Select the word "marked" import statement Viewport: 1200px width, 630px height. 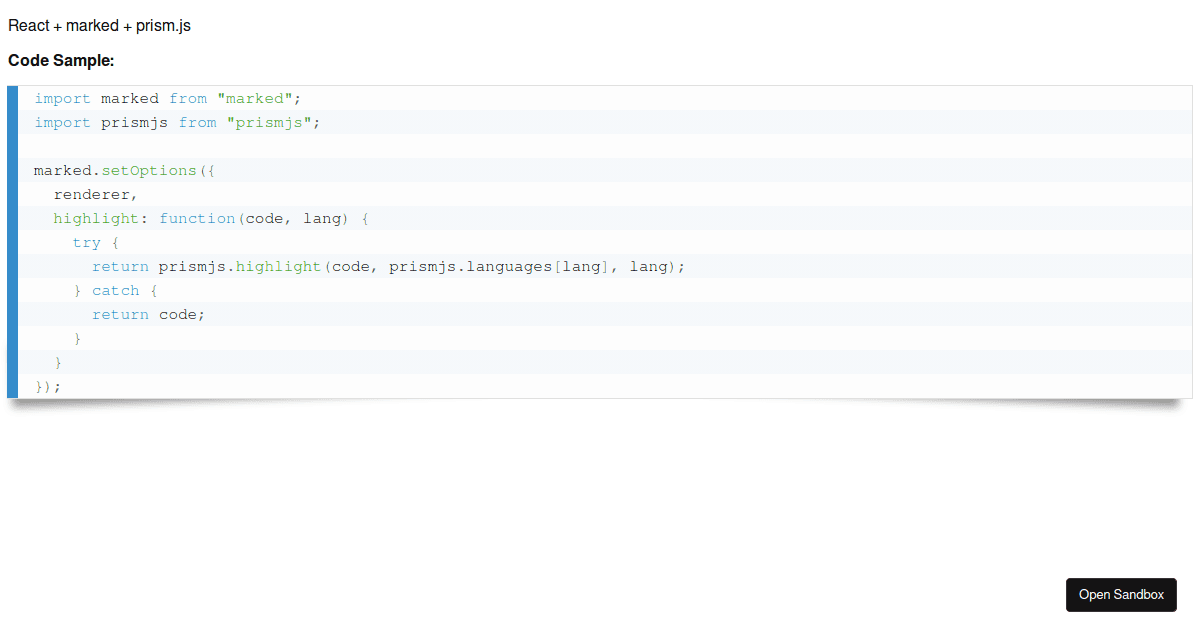click(130, 98)
